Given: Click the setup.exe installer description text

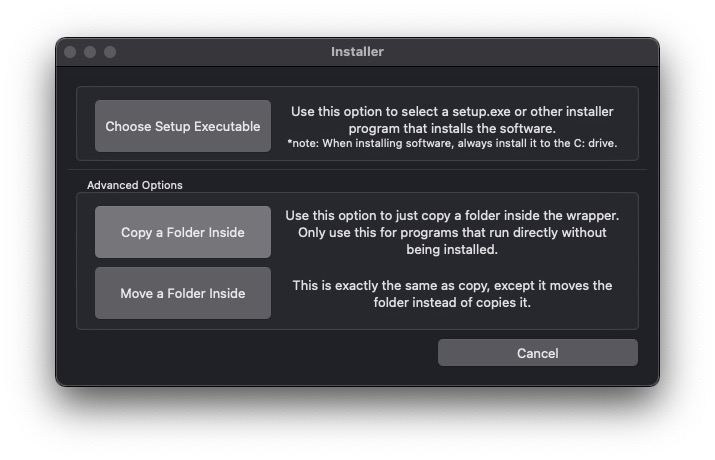Looking at the screenshot, I should 452,120.
